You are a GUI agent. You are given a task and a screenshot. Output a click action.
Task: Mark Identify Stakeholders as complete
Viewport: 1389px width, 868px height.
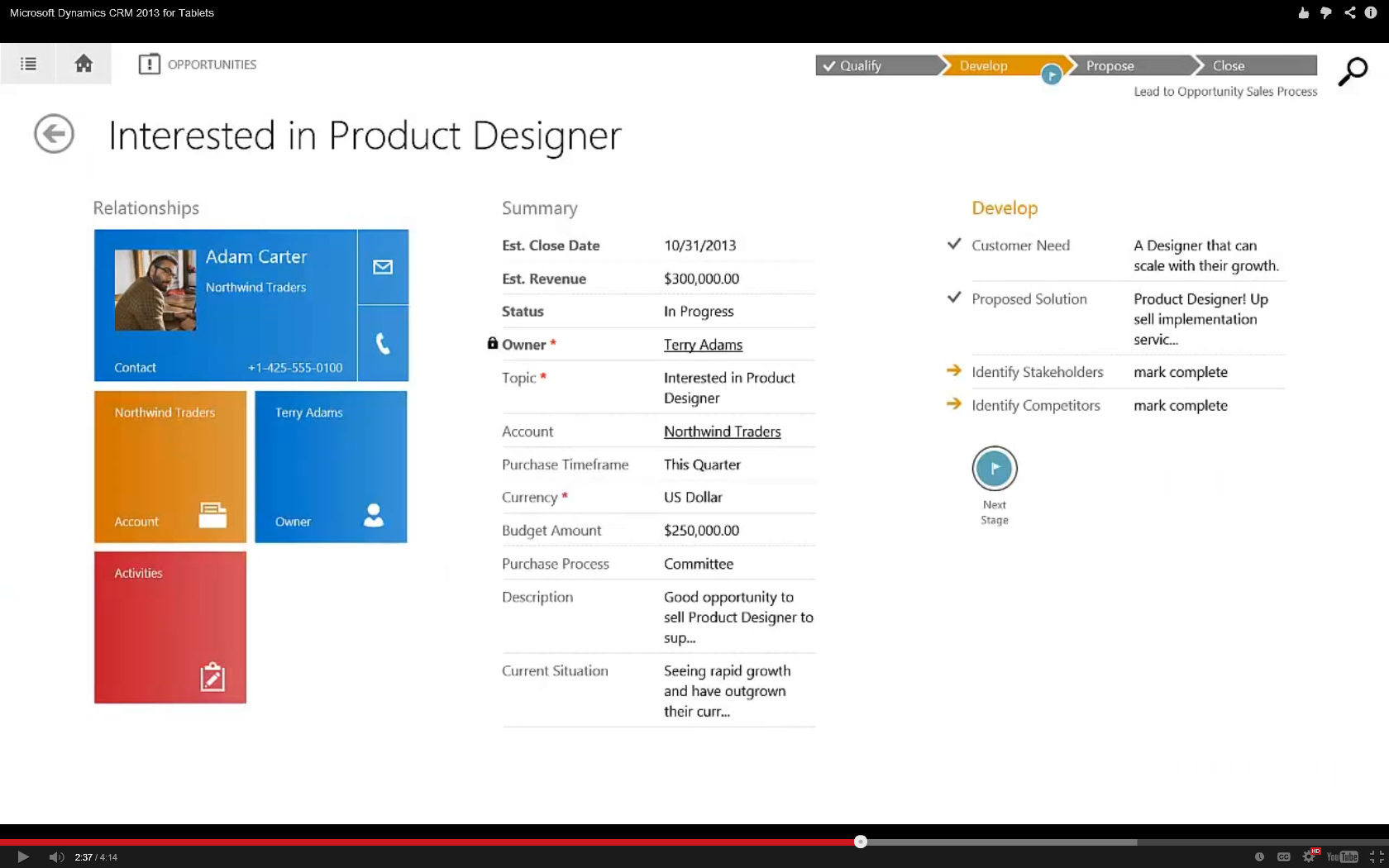(1181, 372)
